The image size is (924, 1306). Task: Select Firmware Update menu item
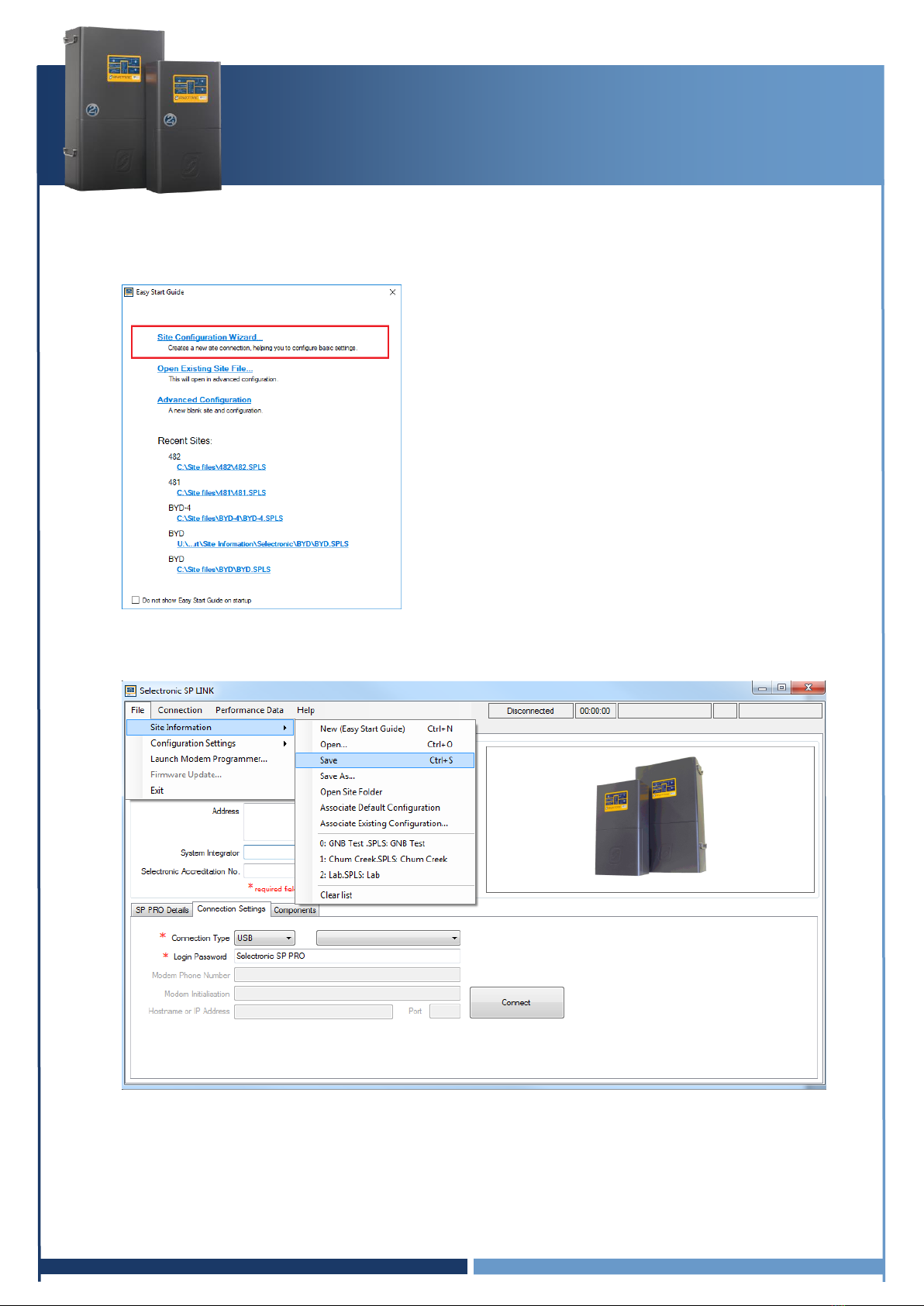tap(210, 775)
